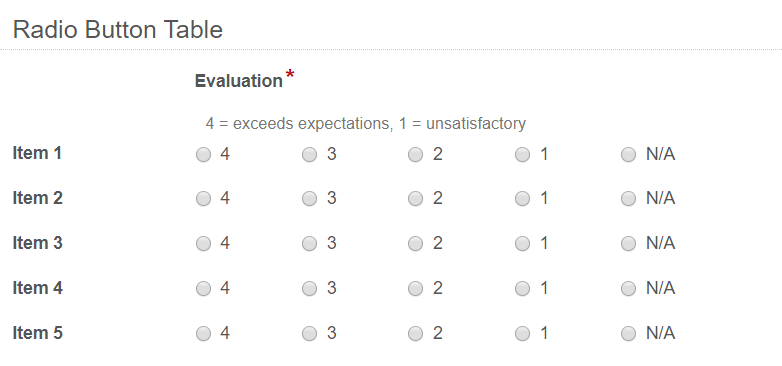782x366 pixels.
Task: Select rating 2 for Item 4
Action: 415,289
